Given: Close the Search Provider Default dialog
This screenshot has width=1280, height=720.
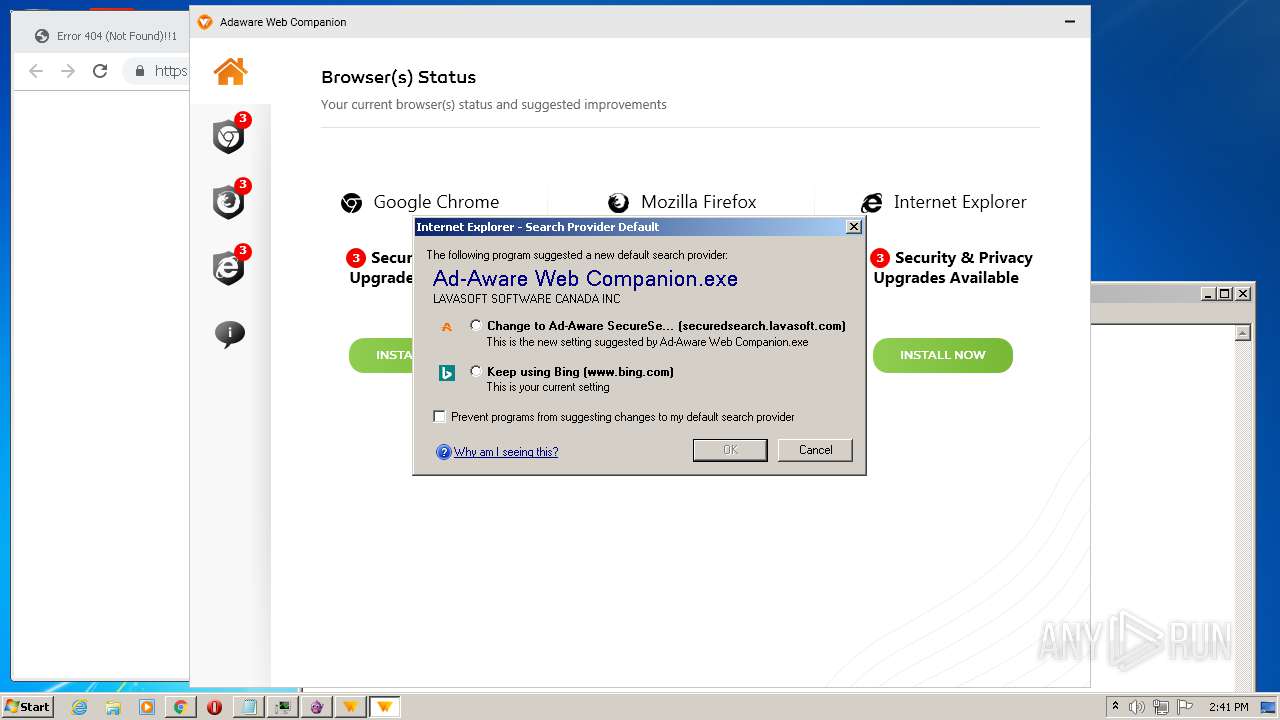Looking at the screenshot, I should point(854,227).
